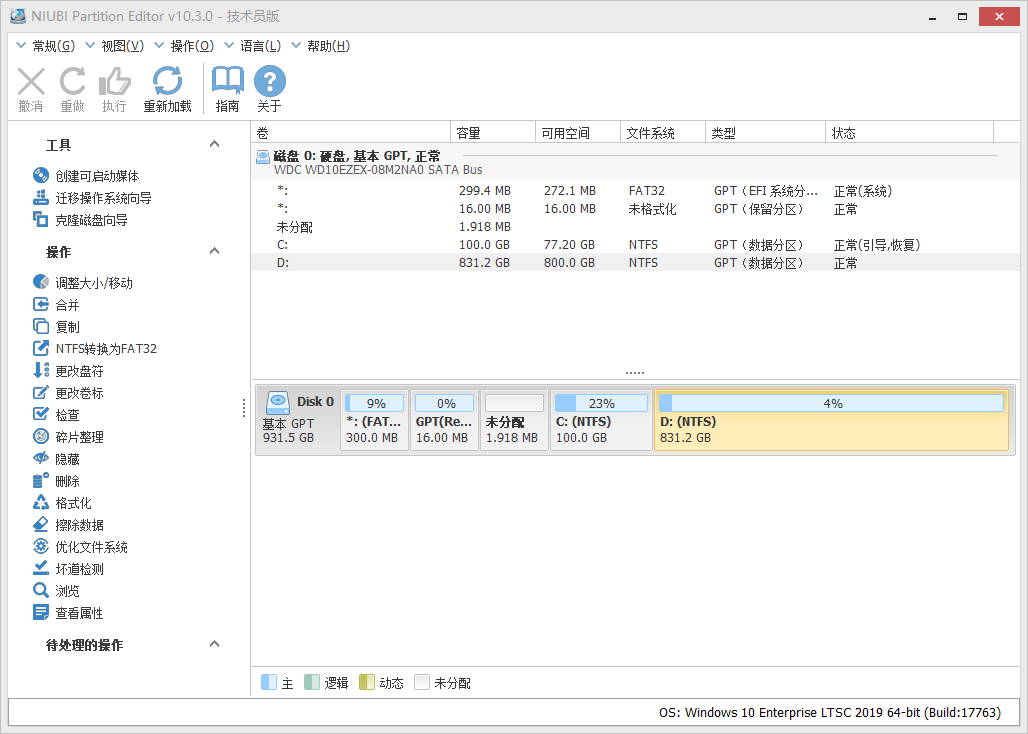Click NTFS转换为FAT32 in the operations list
This screenshot has height=734, width=1028.
click(86, 348)
